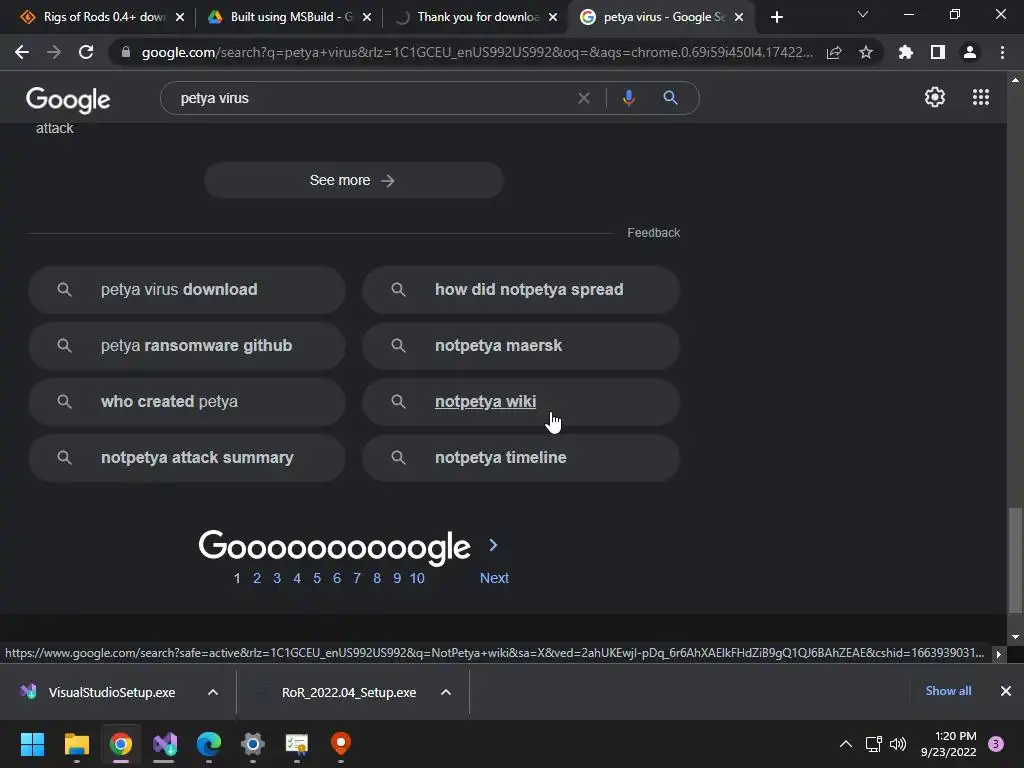
Task: Go to results page 5
Action: point(317,578)
